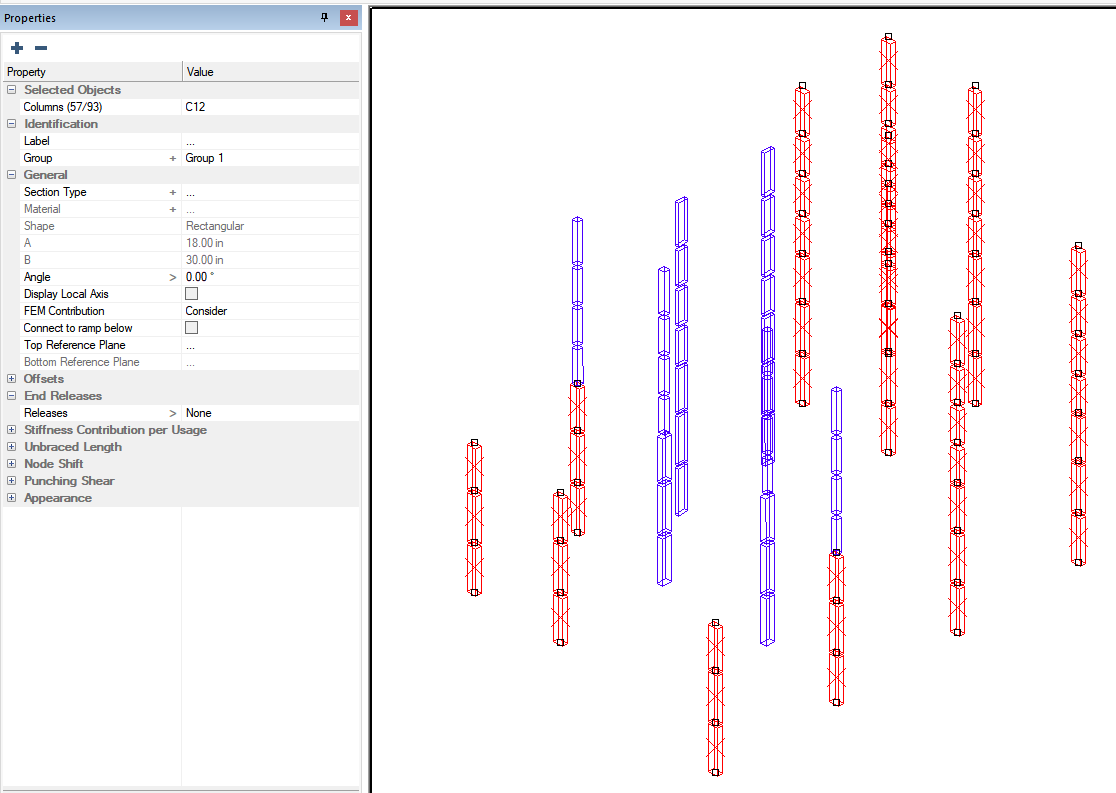Expand the Offsets section
The height and width of the screenshot is (793, 1116).
pyautogui.click(x=12, y=379)
